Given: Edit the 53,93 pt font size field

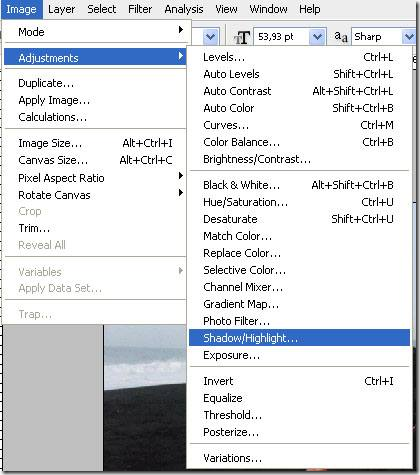Looking at the screenshot, I should coord(282,37).
